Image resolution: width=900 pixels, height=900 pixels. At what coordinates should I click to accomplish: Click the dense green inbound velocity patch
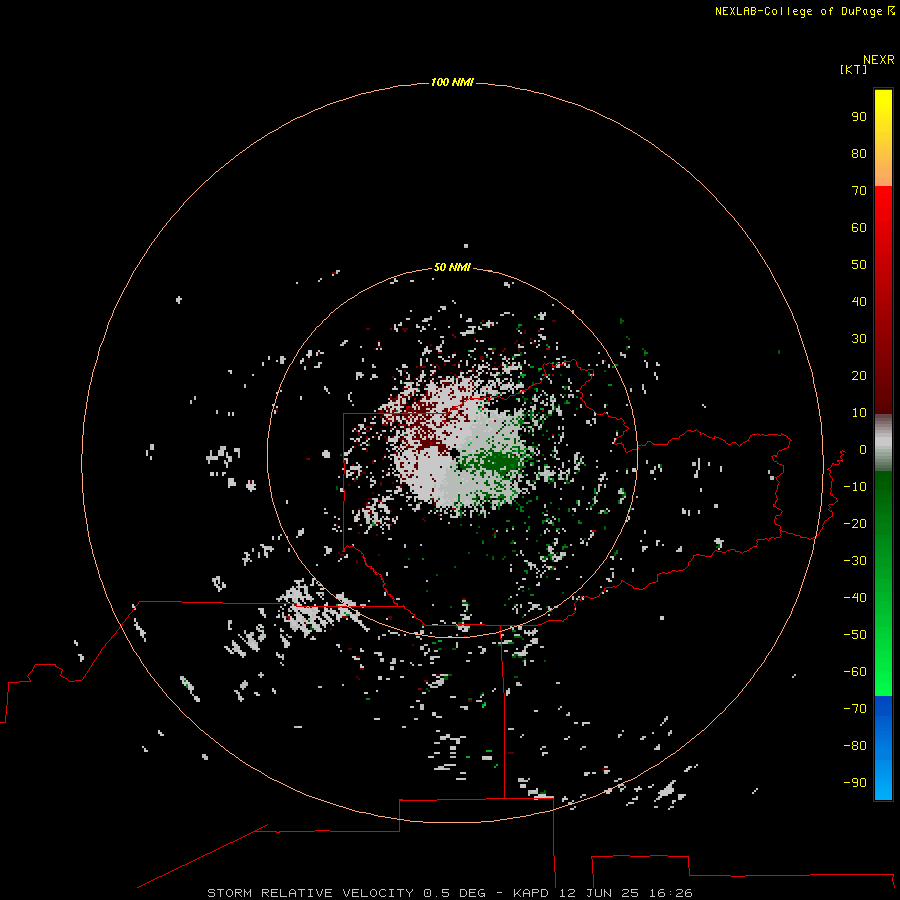pos(498,461)
